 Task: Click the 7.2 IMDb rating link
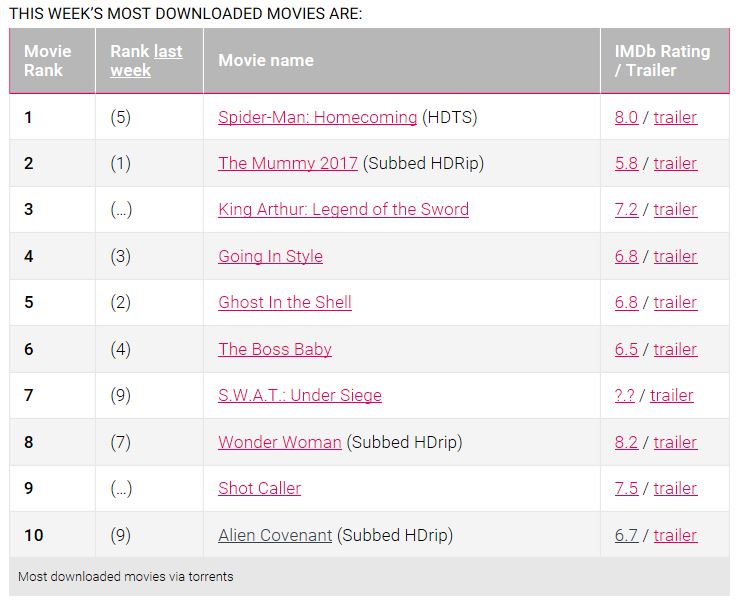pos(626,209)
